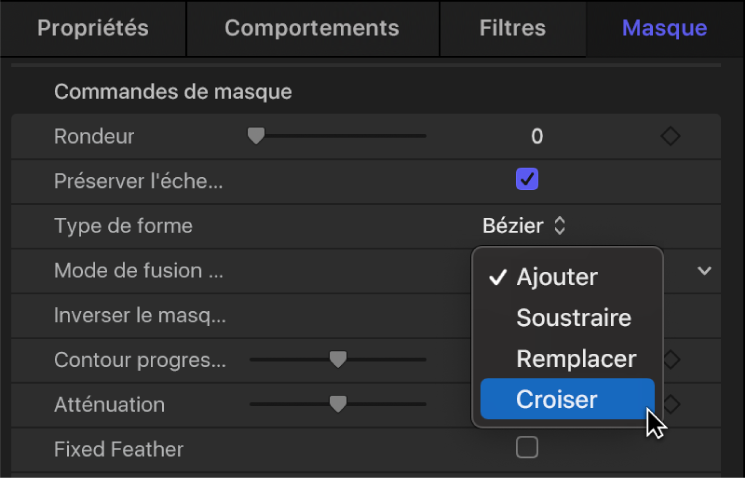Screen dimensions: 745x479
Task: Click the Contour progressif keyframe diamond icon
Action: [x=671, y=360]
